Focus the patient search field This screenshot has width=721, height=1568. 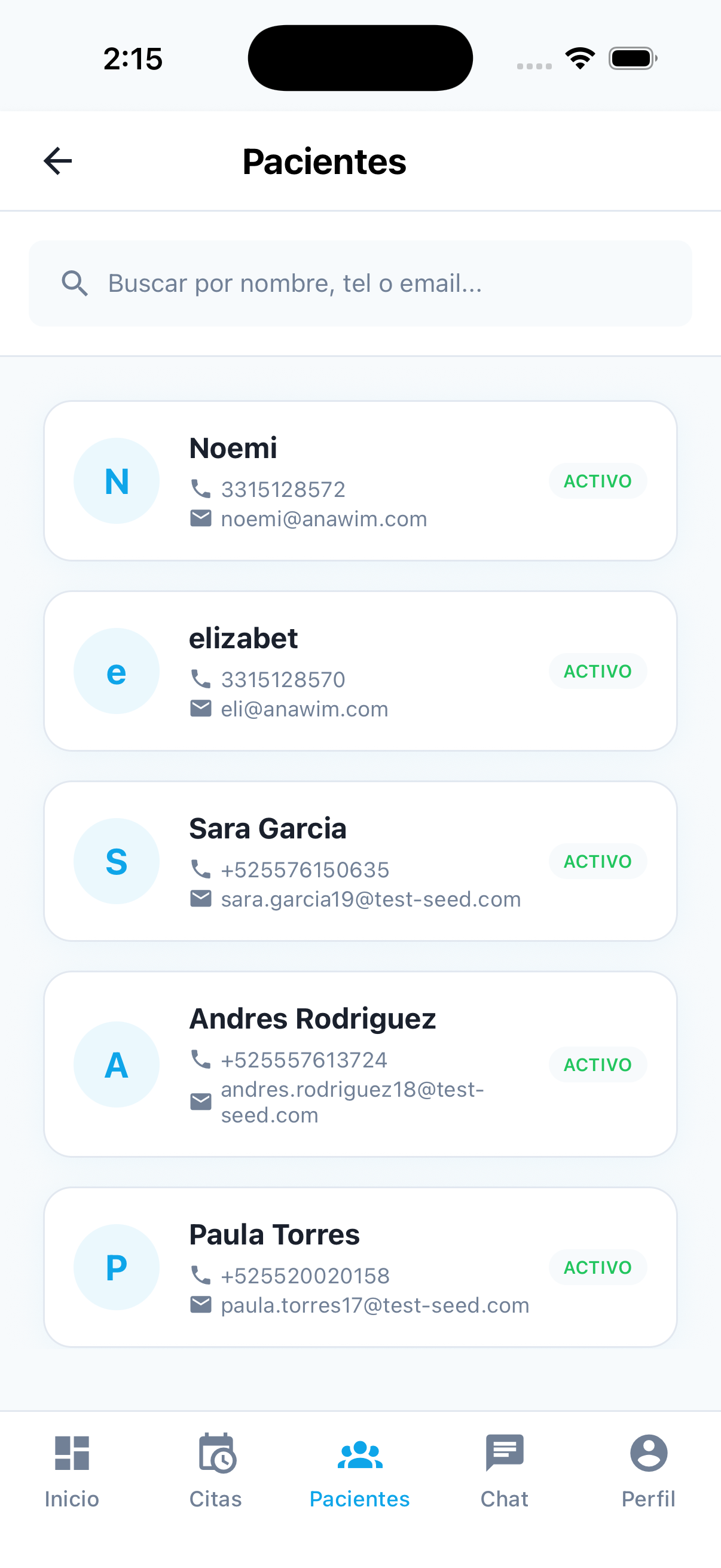coord(377,283)
